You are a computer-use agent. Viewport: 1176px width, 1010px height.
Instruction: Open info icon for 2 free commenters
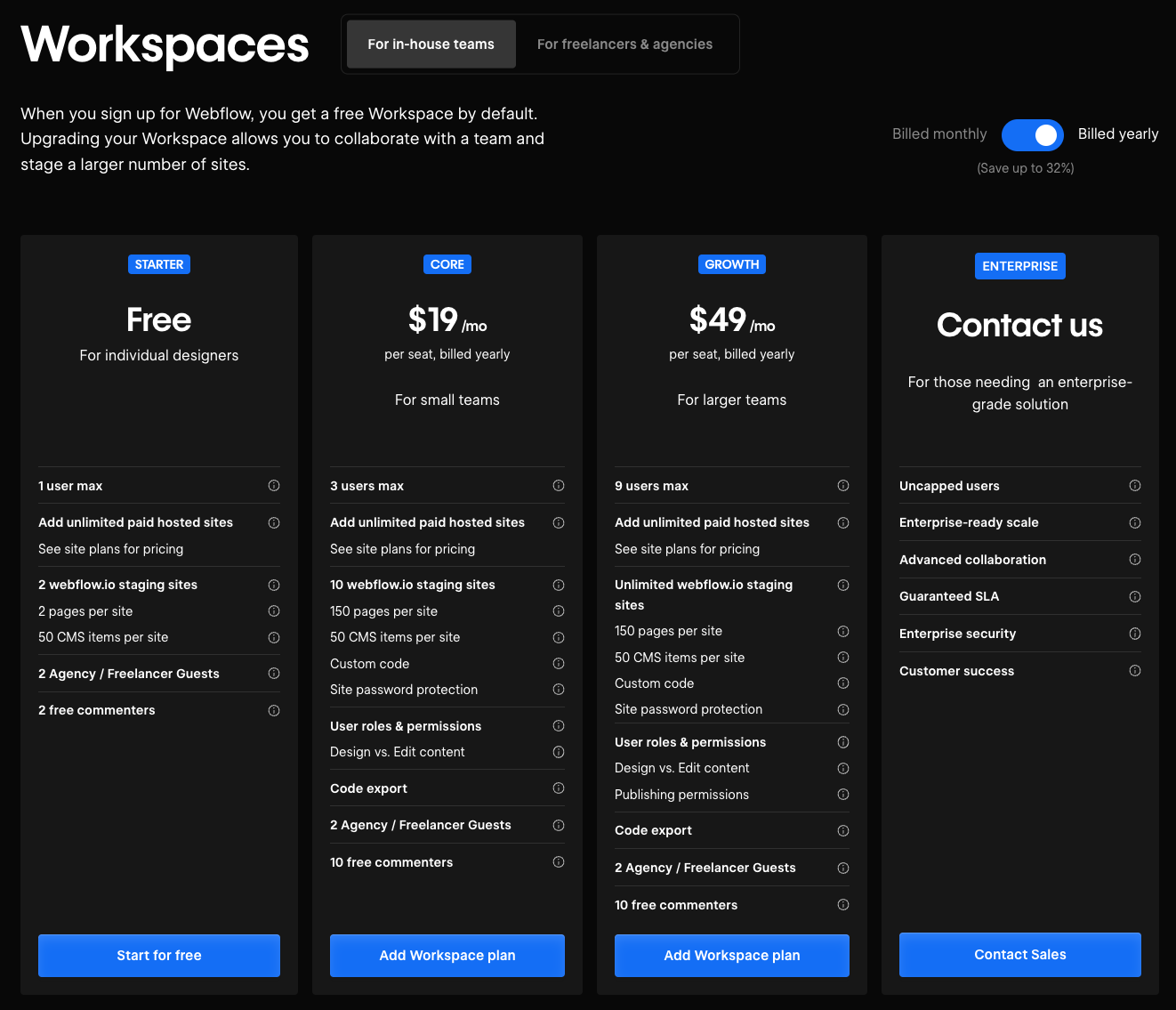tap(274, 711)
